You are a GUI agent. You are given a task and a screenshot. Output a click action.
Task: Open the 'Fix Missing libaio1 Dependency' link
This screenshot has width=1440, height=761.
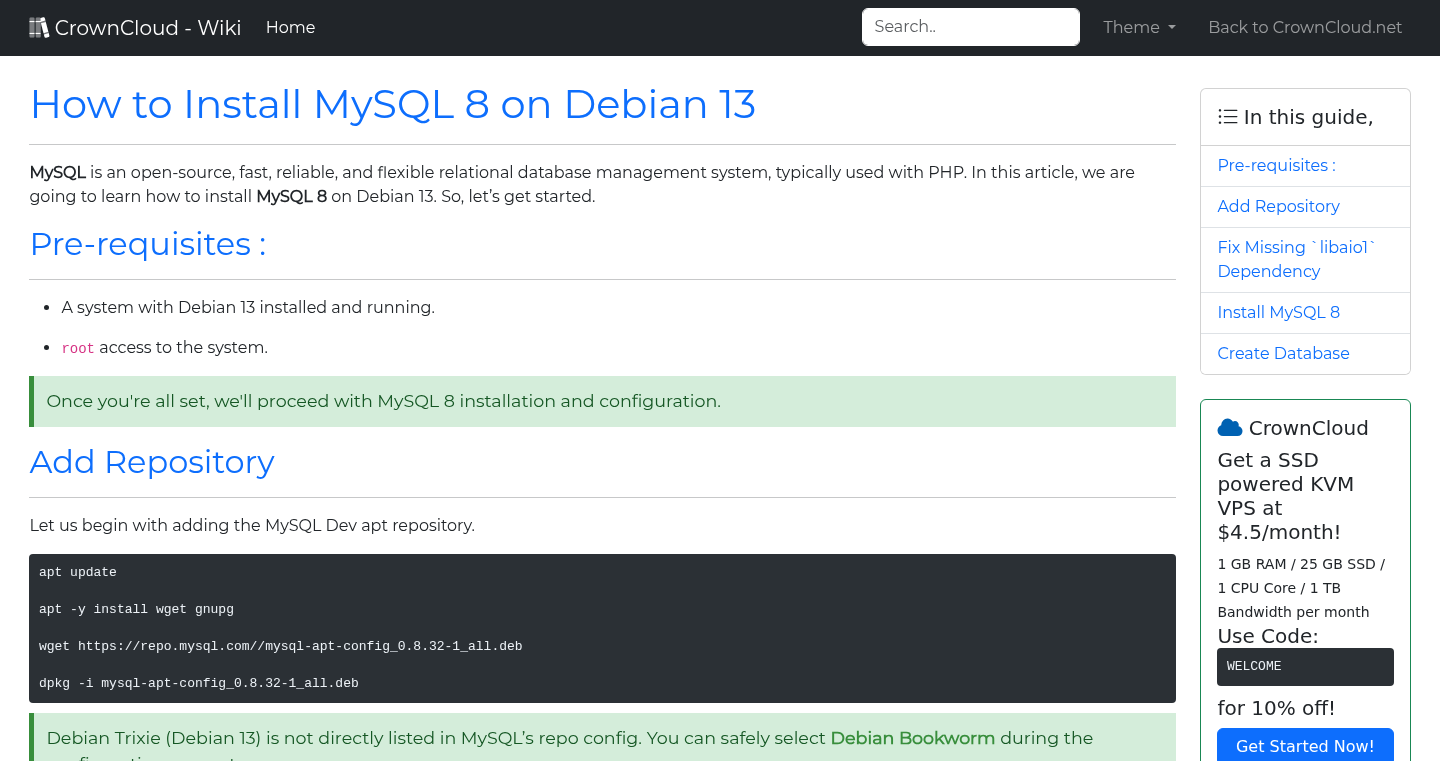point(1295,259)
